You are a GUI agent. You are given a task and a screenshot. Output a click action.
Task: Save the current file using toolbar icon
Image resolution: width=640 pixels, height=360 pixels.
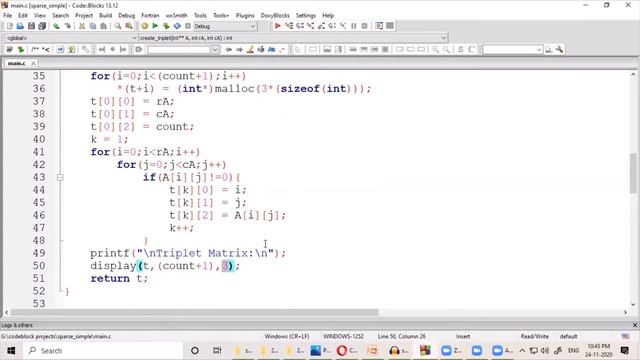click(x=31, y=26)
